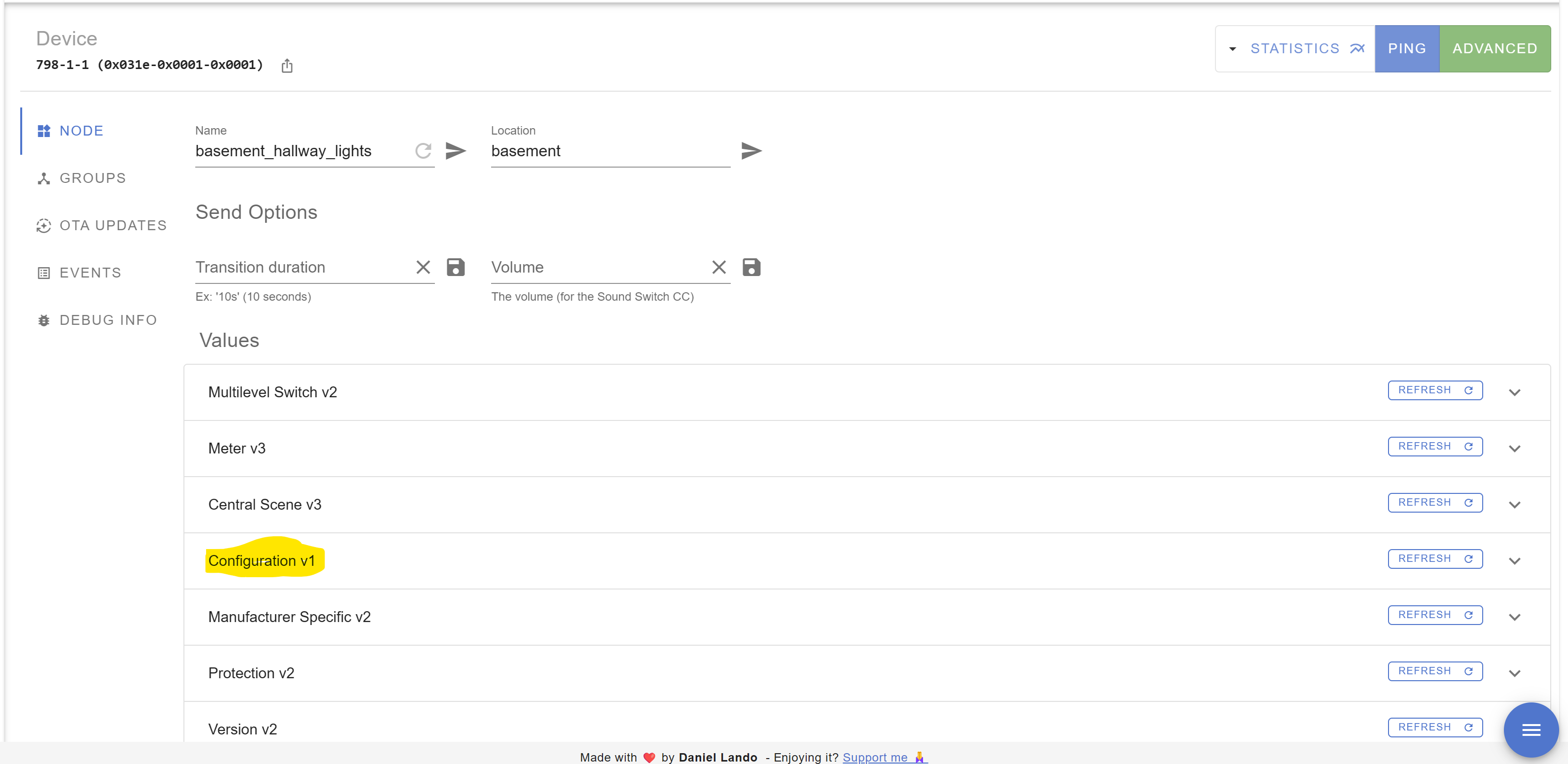Save Transition duration with disk icon
Screen dimensions: 1568x764
455,268
